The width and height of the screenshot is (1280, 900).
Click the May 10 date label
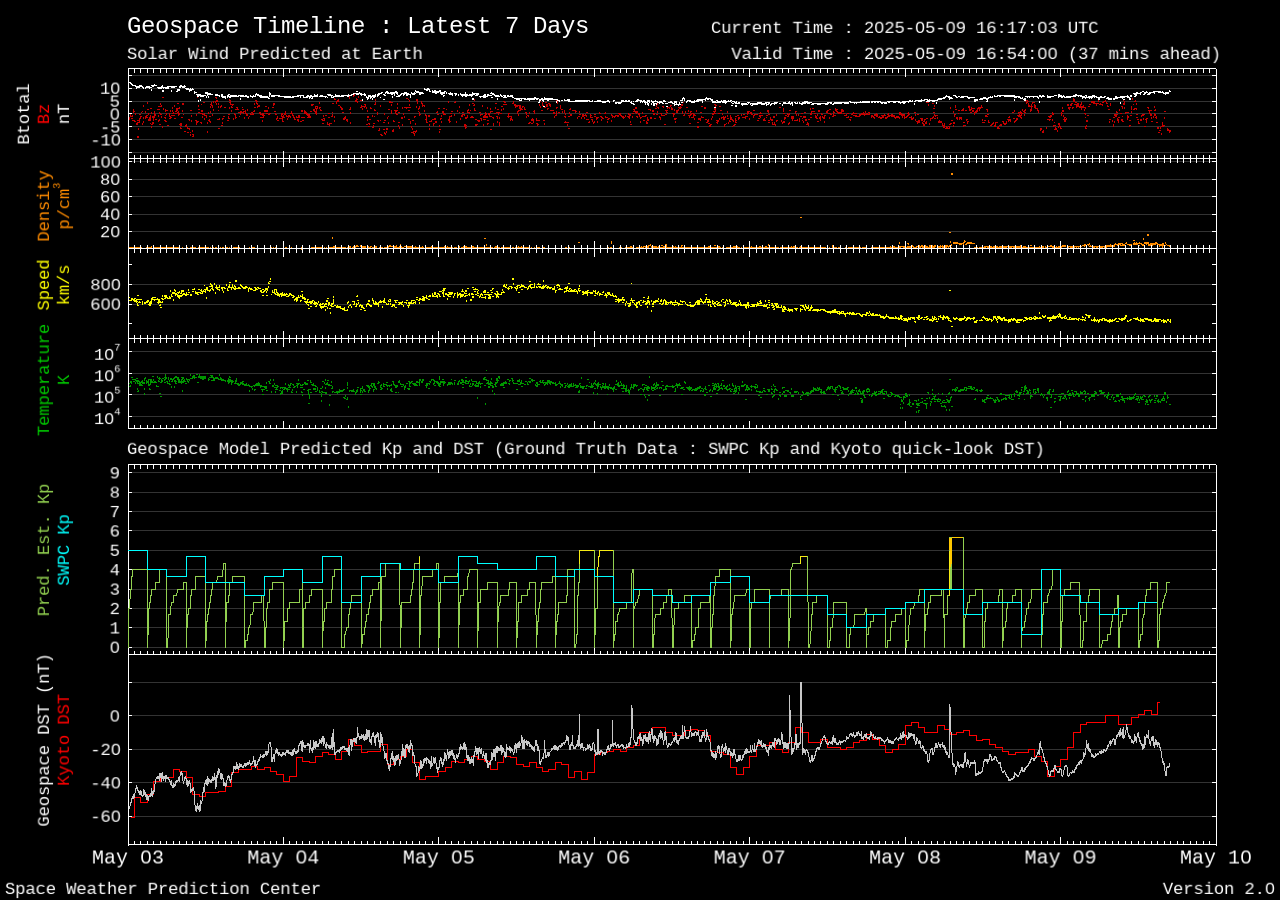coord(1216,857)
